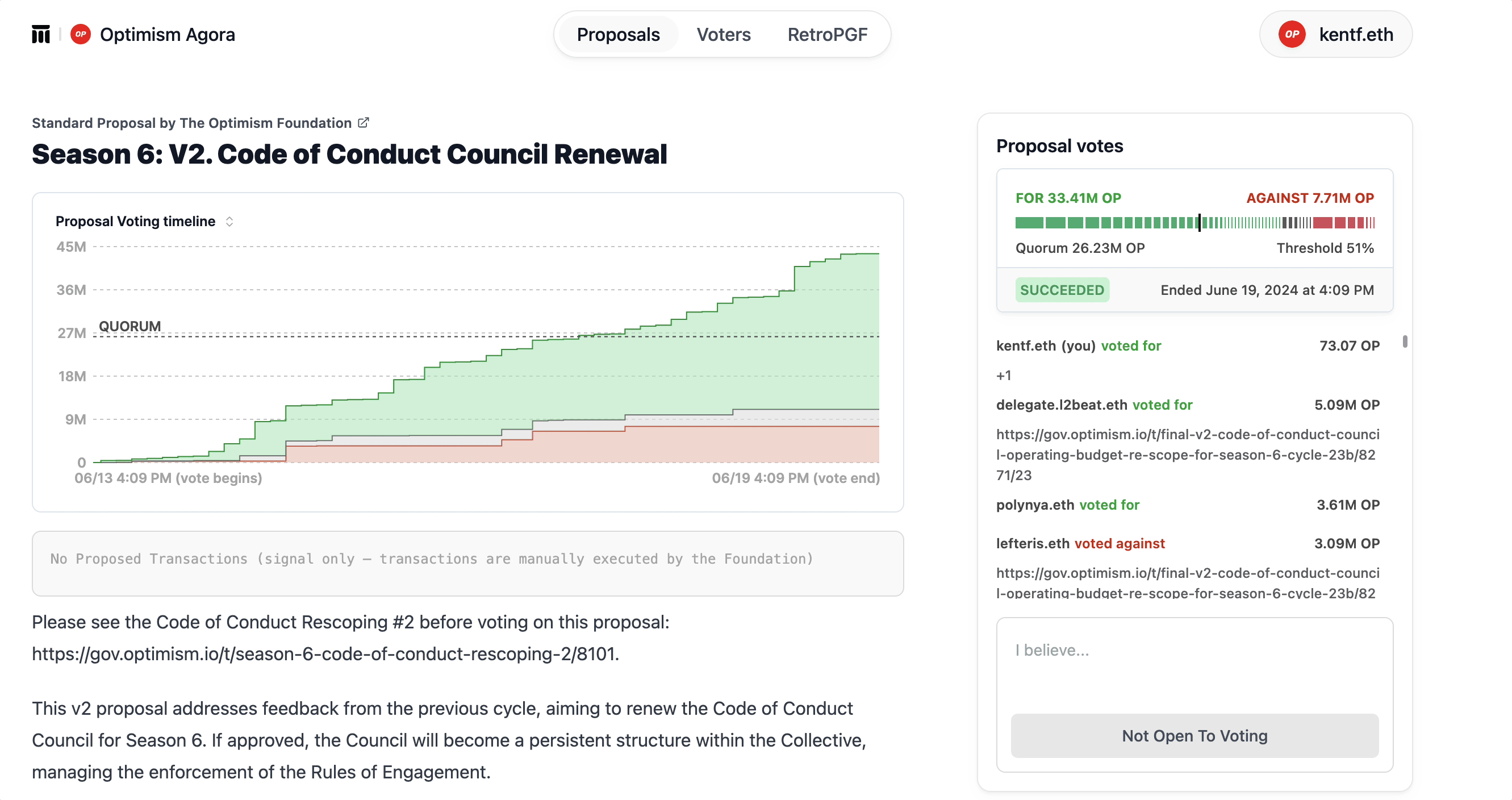Click the votes list scrollbar thumb
This screenshot has width=1512, height=800.
pyautogui.click(x=1404, y=341)
